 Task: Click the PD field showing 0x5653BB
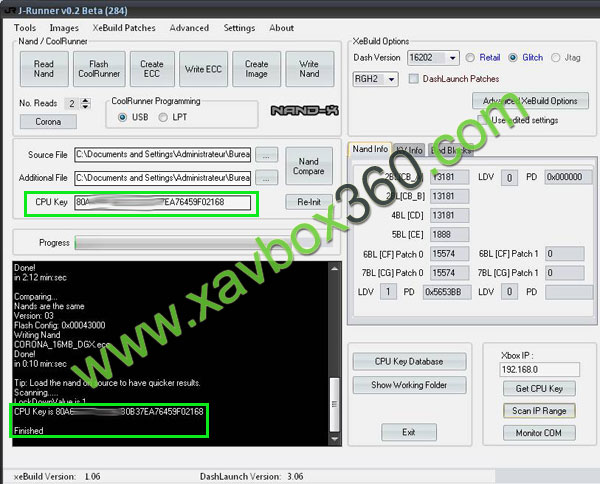447,292
